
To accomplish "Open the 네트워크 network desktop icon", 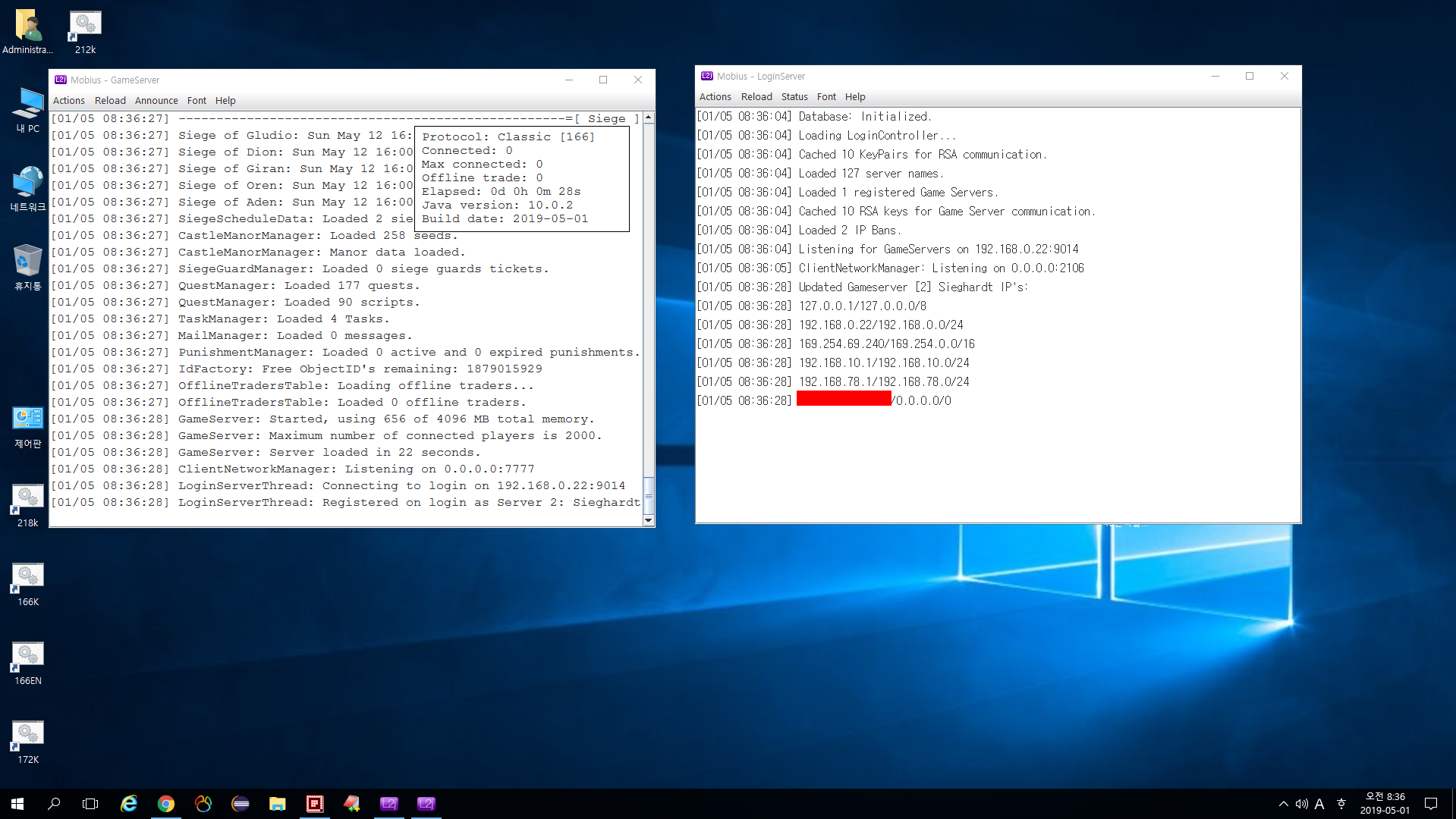I will tap(28, 189).
